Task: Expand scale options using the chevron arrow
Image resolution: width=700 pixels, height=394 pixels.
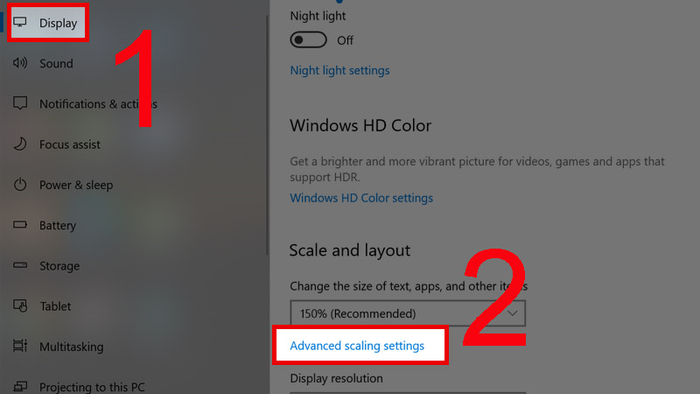Action: [512, 313]
